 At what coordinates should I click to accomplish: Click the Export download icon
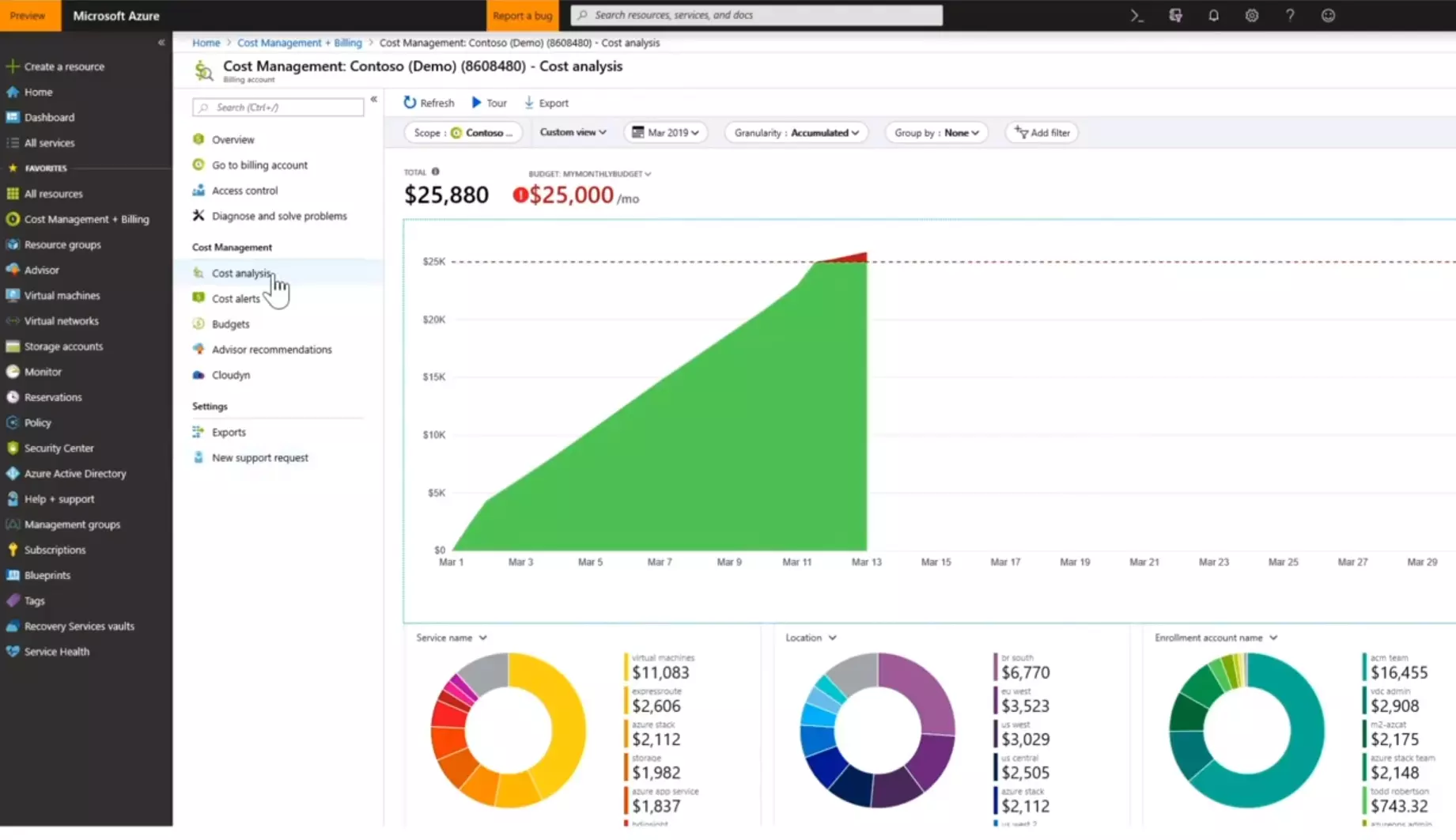(528, 102)
